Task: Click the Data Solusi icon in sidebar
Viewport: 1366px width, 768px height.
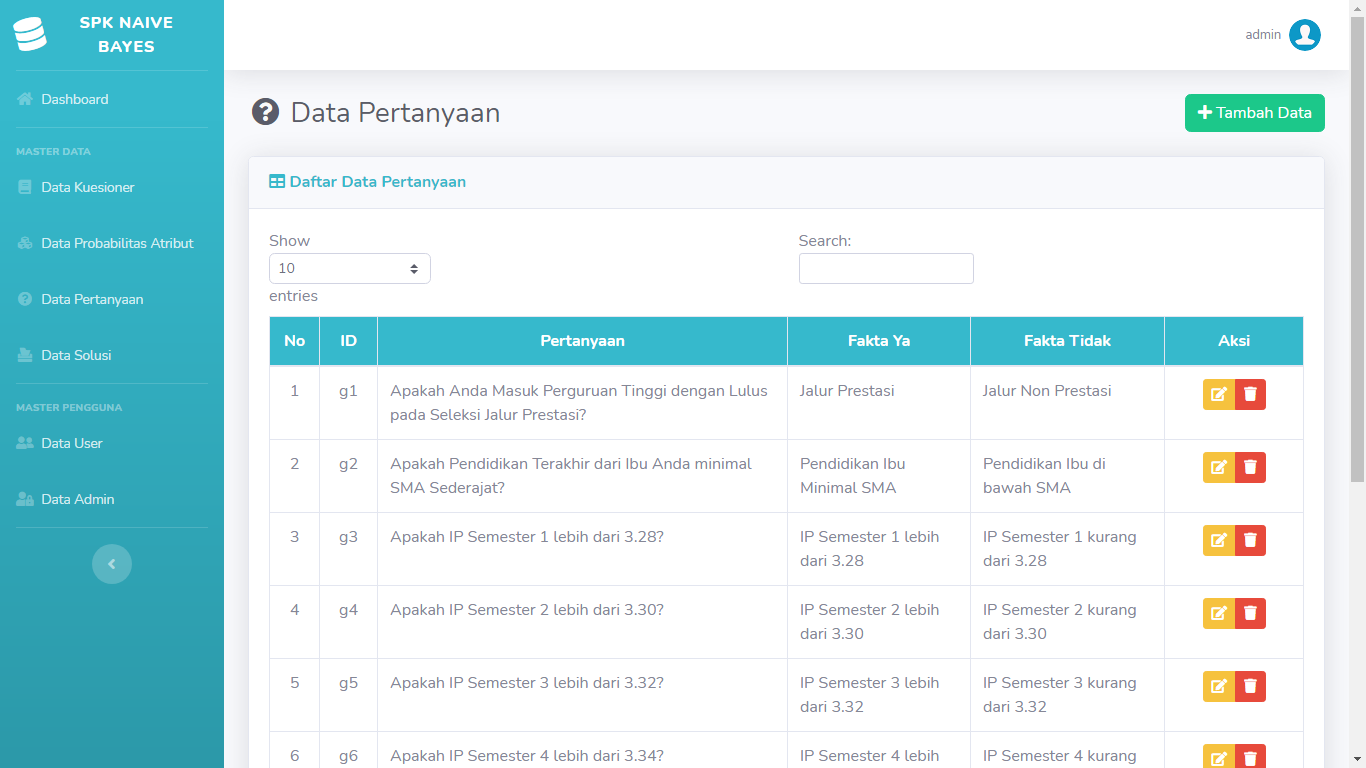Action: click(25, 355)
